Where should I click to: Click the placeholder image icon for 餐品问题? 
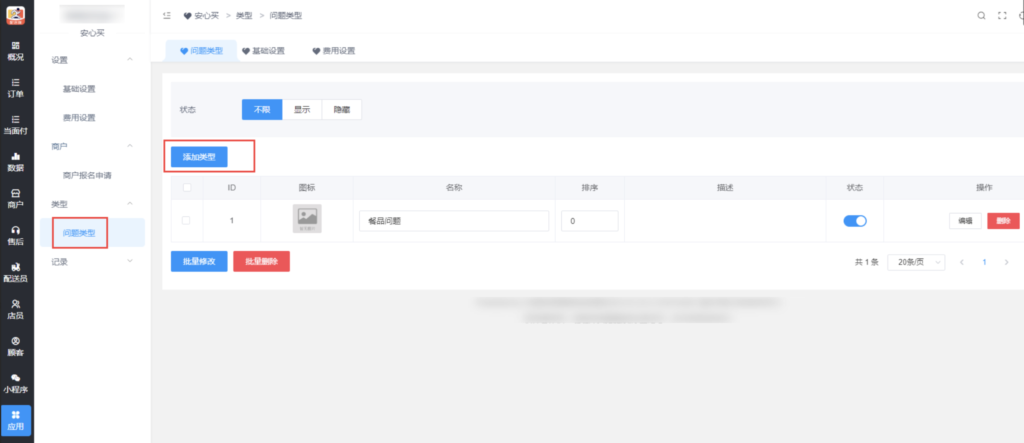pos(307,219)
